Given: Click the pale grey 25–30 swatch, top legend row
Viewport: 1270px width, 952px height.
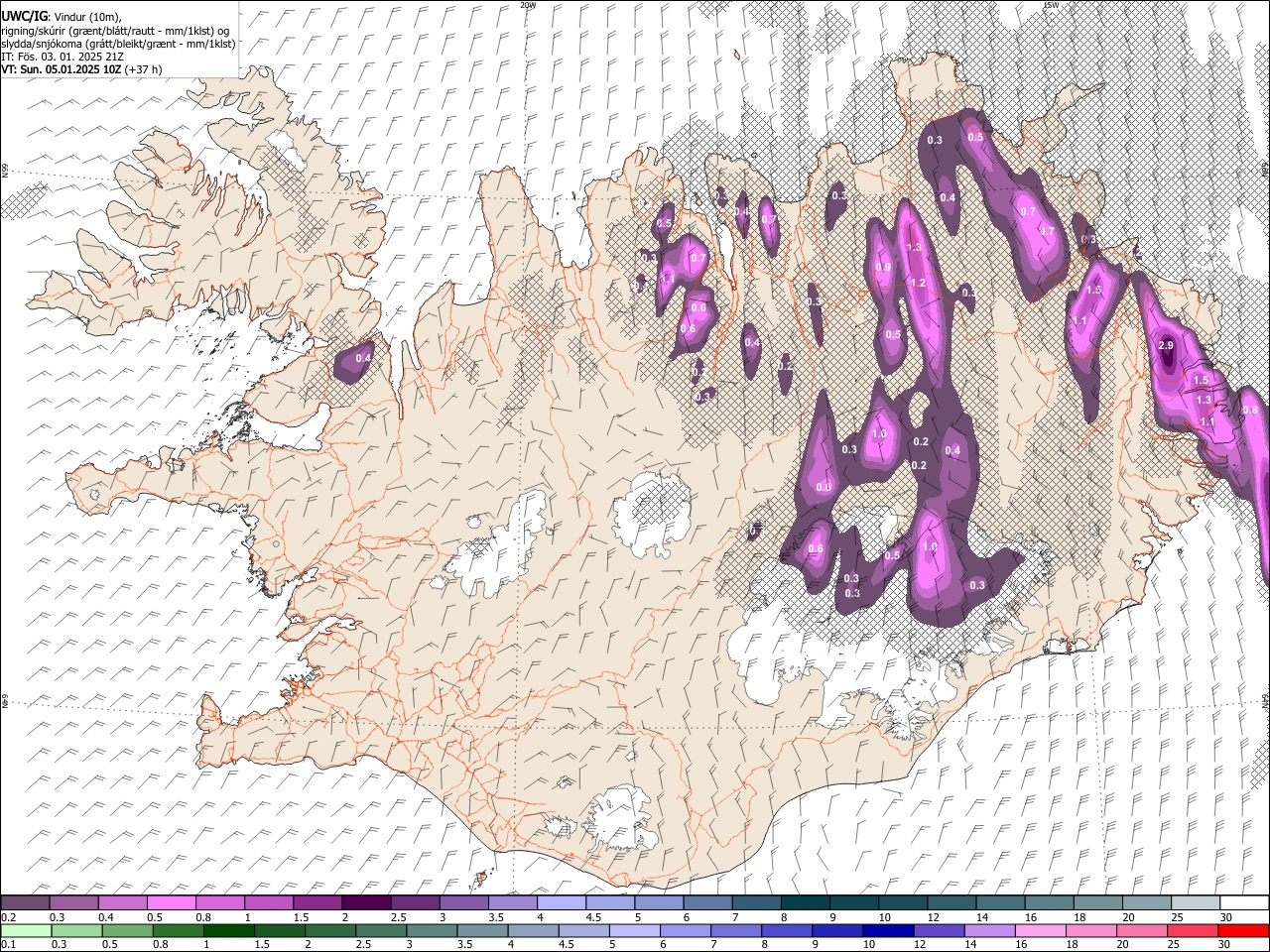Looking at the screenshot, I should [1196, 903].
